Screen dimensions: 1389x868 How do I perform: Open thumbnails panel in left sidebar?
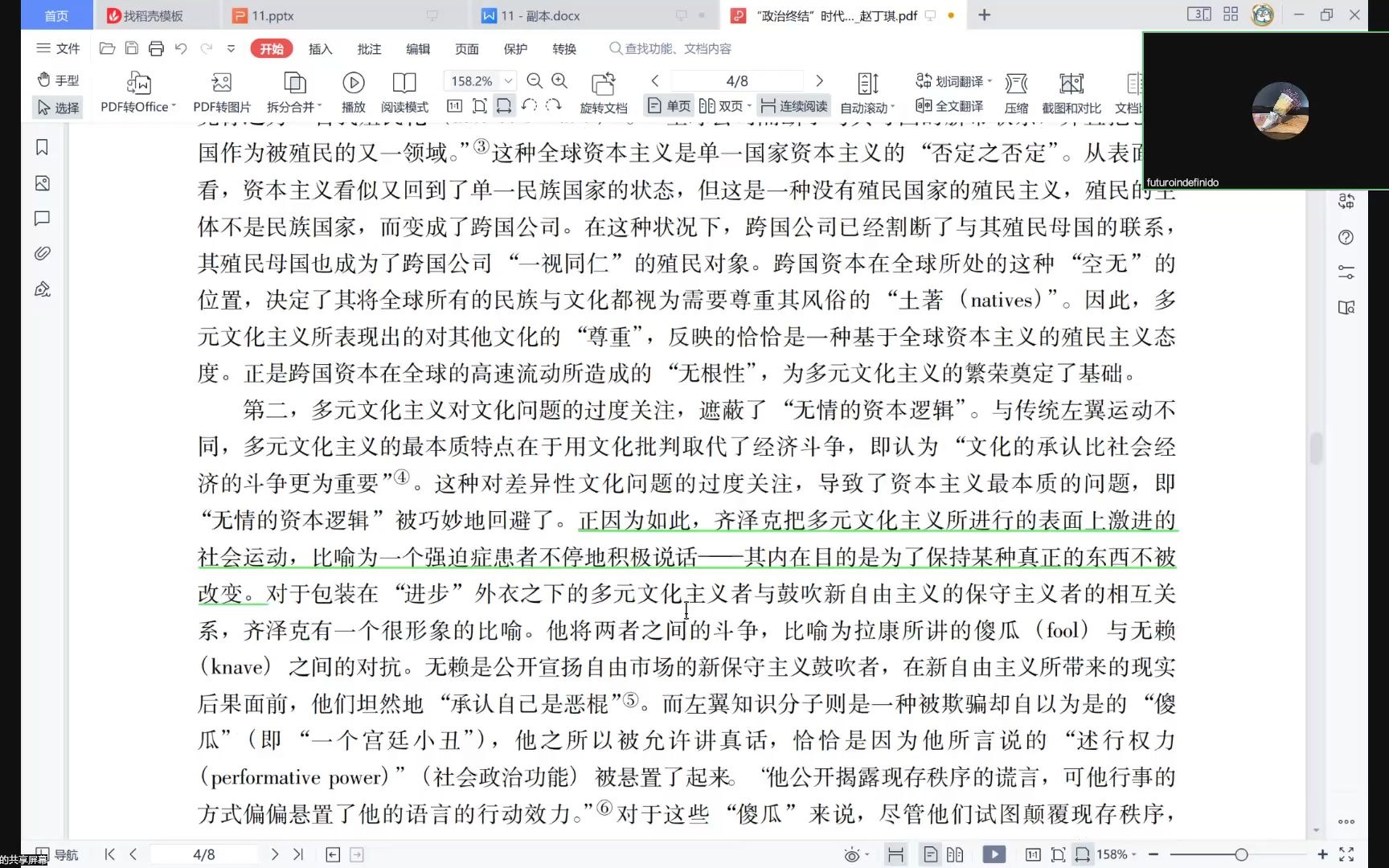43,182
